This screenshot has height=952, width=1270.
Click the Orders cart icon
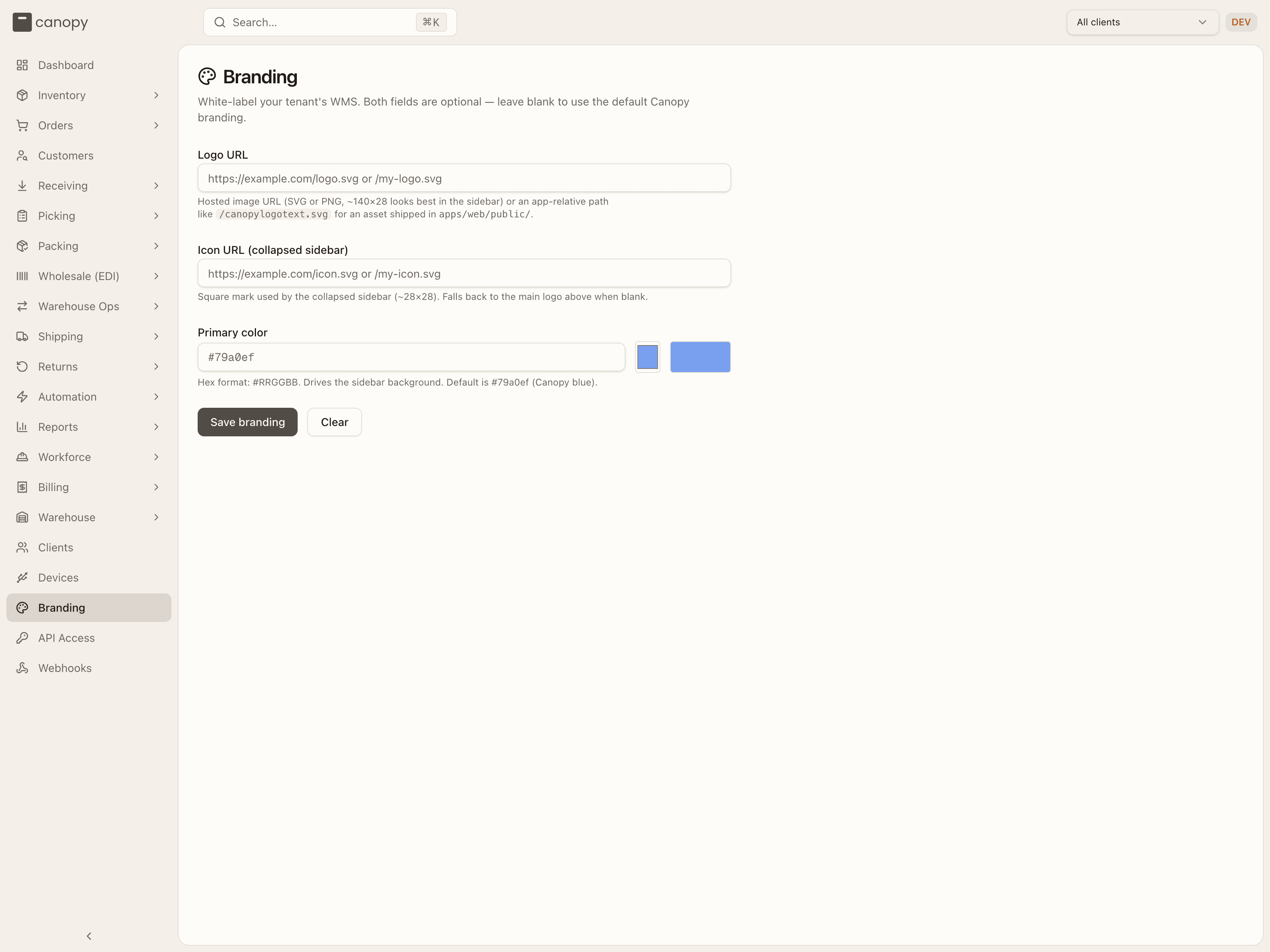click(x=22, y=126)
